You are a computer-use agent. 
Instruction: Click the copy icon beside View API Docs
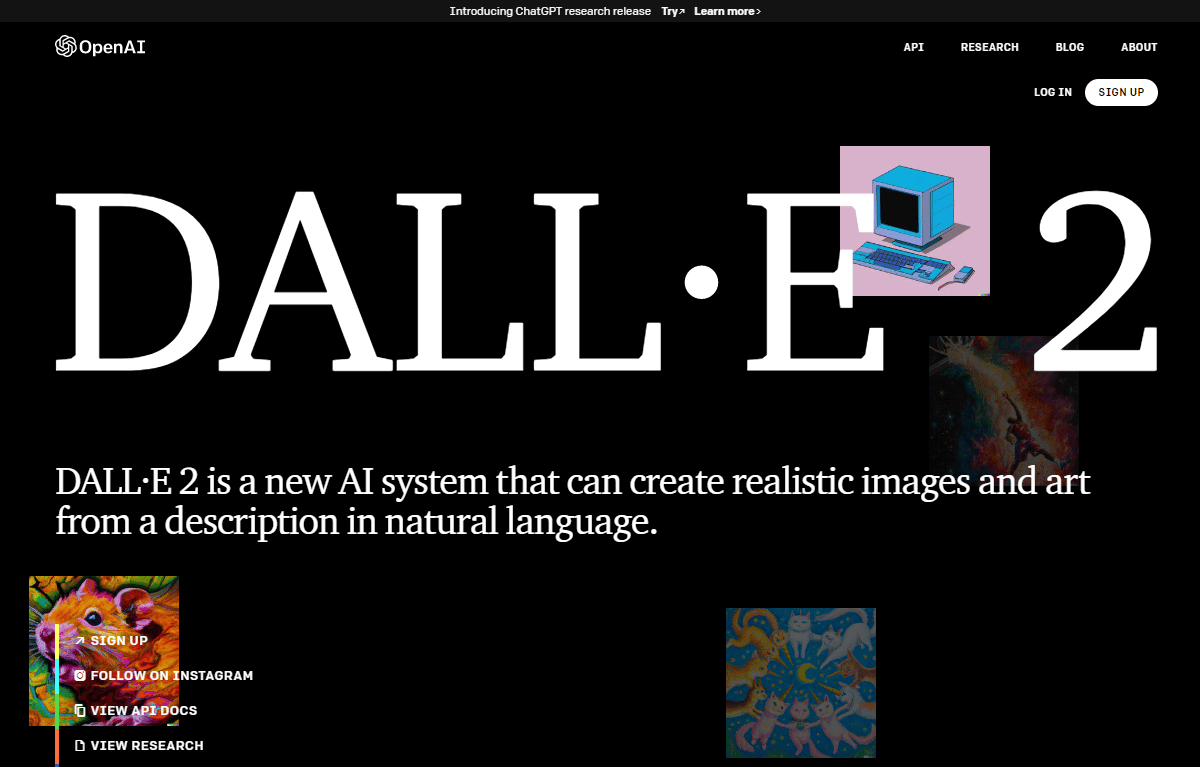[80, 710]
